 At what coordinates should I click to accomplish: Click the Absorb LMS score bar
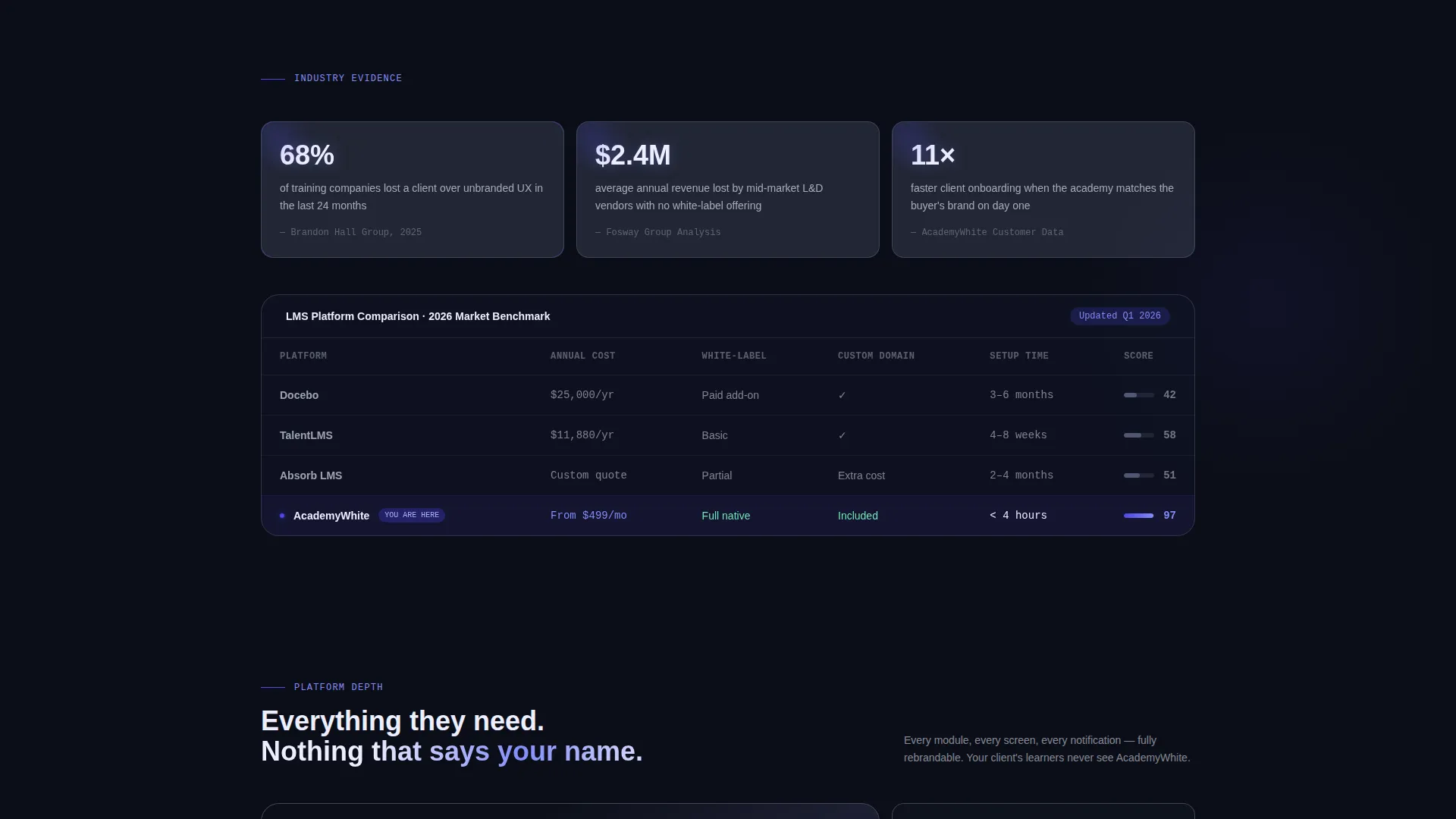[x=1138, y=475]
